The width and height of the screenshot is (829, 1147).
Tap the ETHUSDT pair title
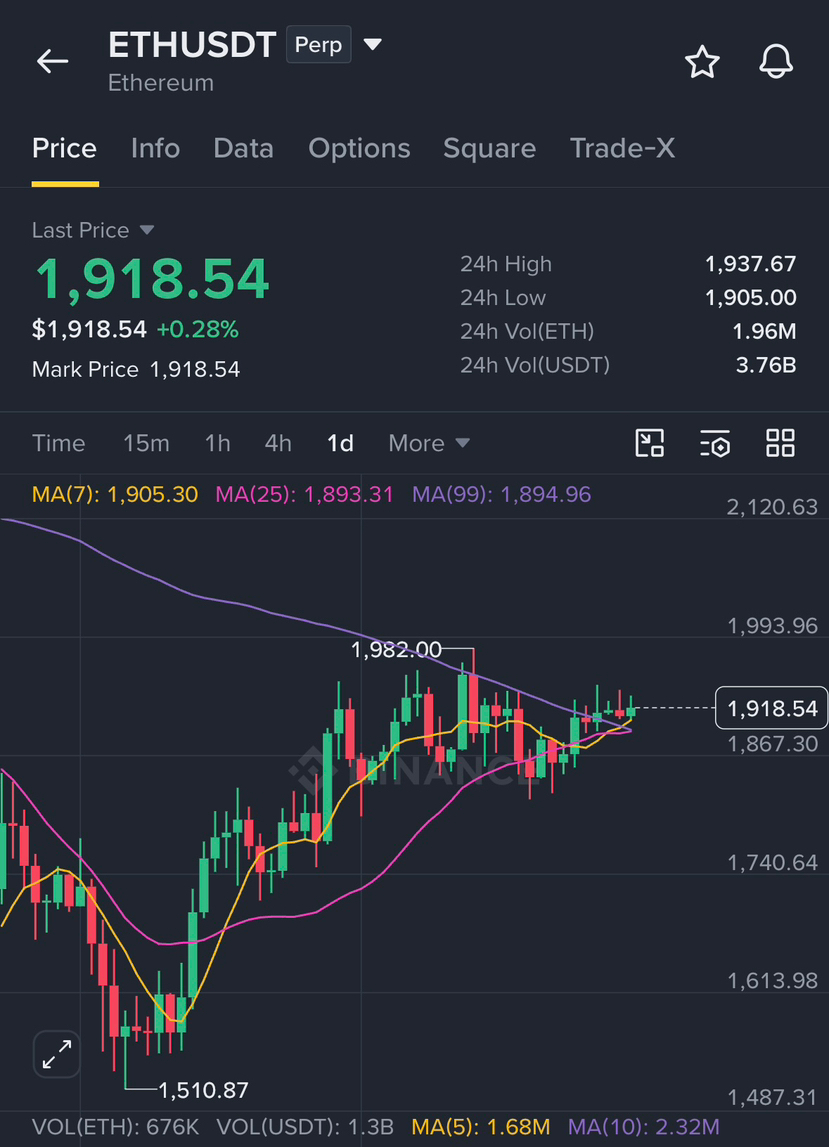(x=192, y=45)
